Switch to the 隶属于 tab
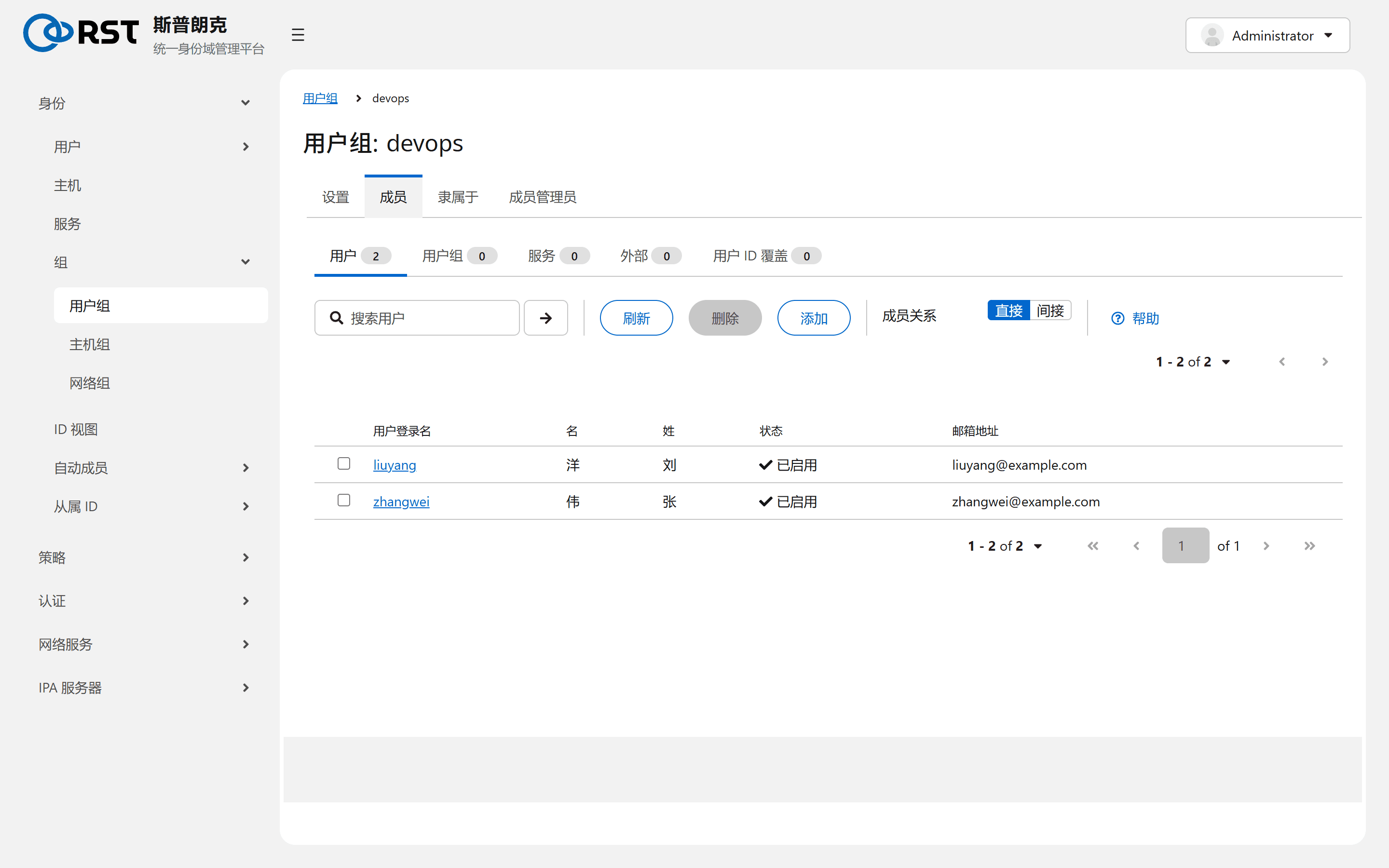This screenshot has width=1389, height=868. (458, 197)
